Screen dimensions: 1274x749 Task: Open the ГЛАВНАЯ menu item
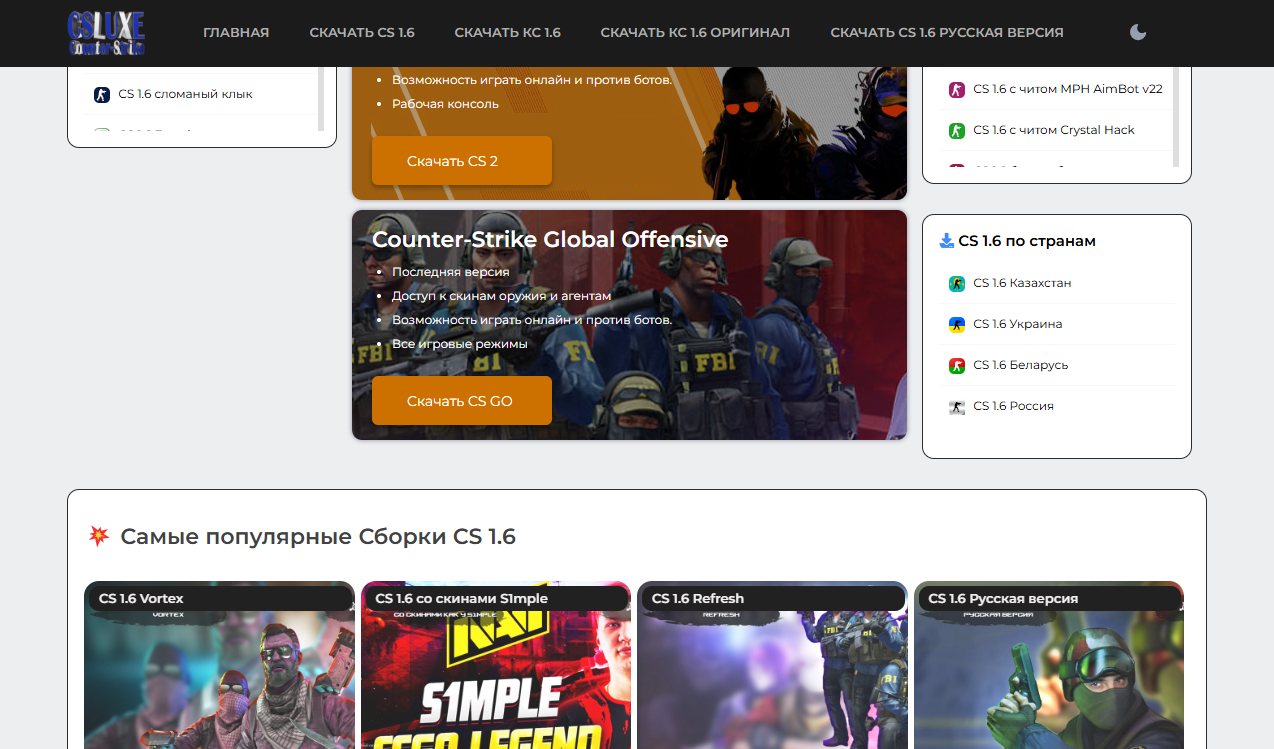pos(236,33)
